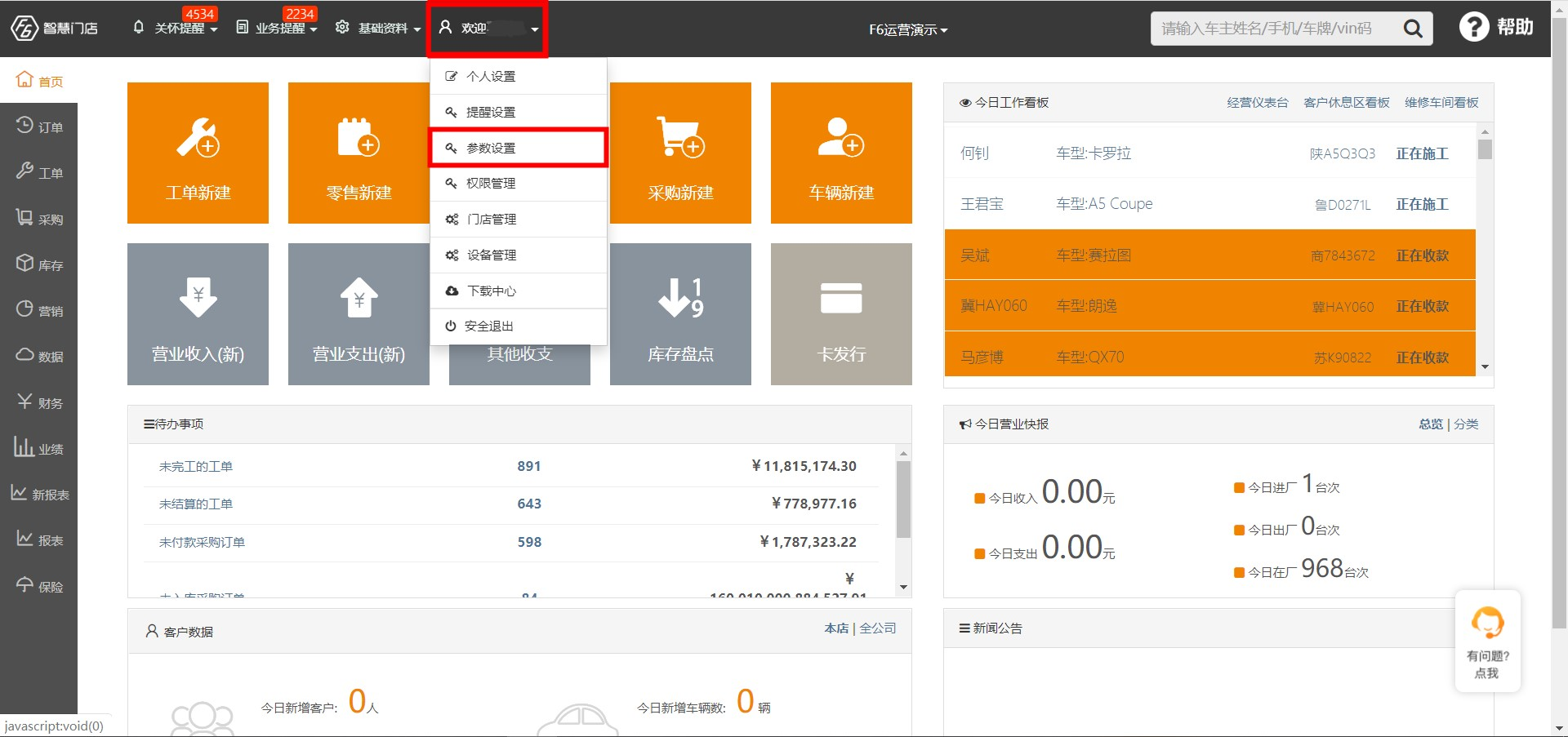
Task: Open the 未结算的工单 link
Action: pyautogui.click(x=196, y=504)
